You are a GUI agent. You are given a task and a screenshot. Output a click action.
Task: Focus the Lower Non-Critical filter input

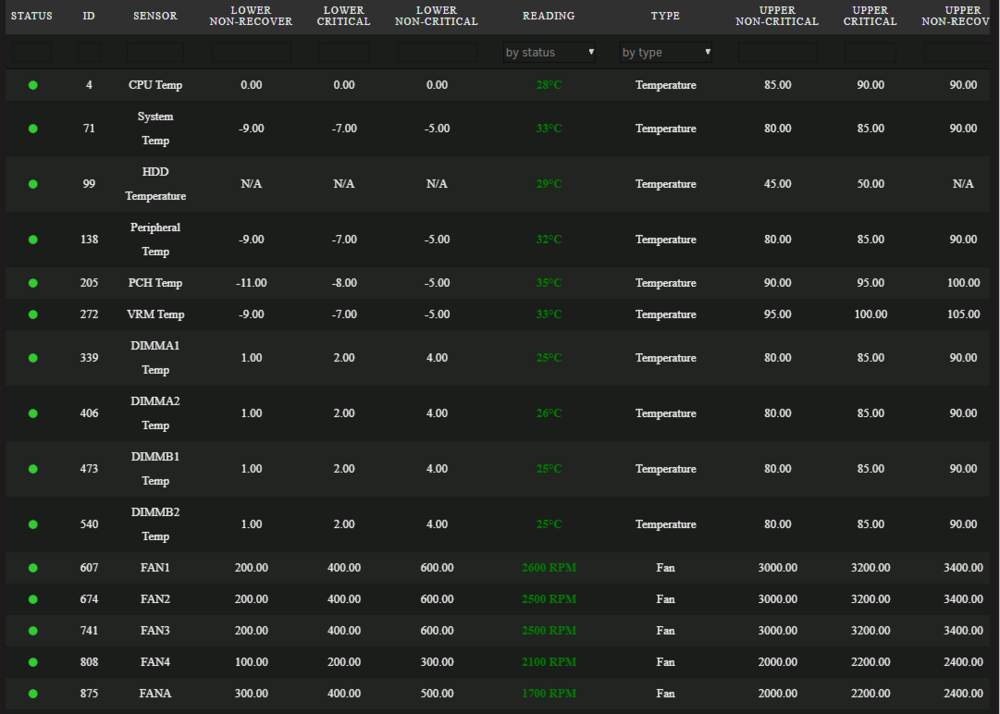point(437,52)
